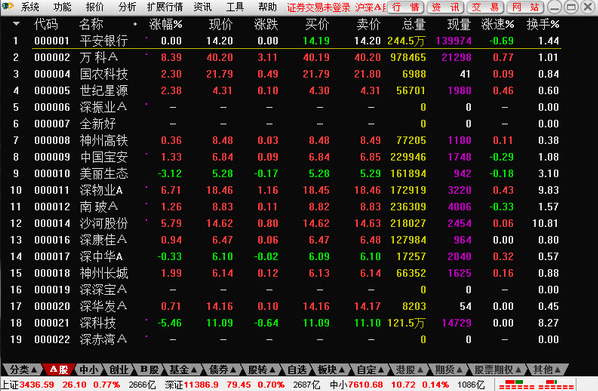Sort by 涨速% column header
The height and width of the screenshot is (391, 598).
click(498, 25)
